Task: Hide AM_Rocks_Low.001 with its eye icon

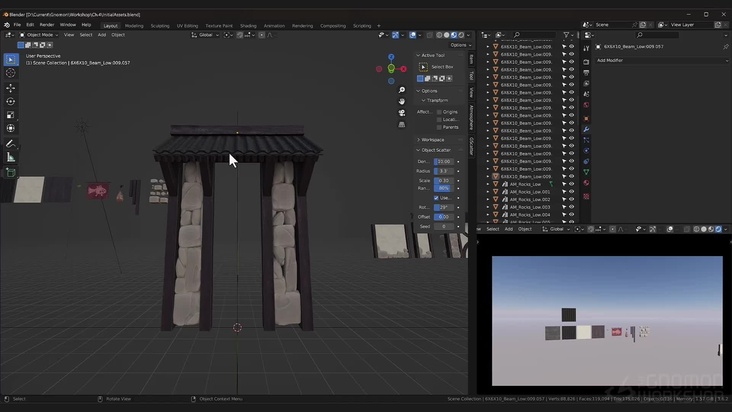Action: (x=571, y=192)
